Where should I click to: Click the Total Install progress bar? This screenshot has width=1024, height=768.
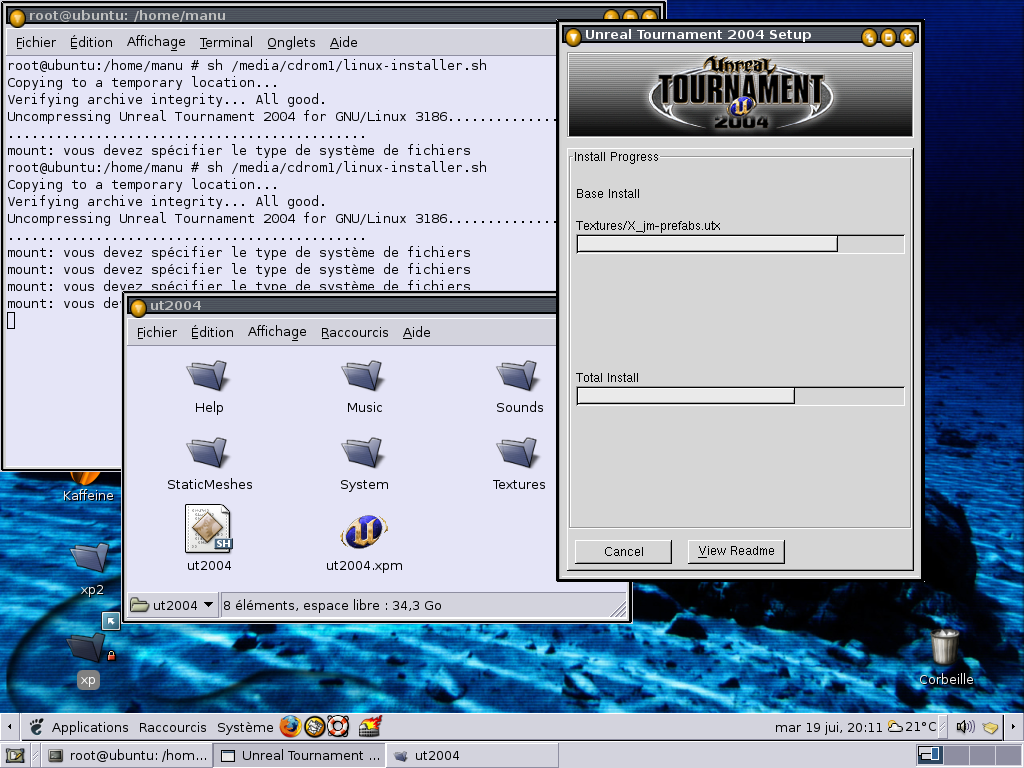(x=740, y=396)
